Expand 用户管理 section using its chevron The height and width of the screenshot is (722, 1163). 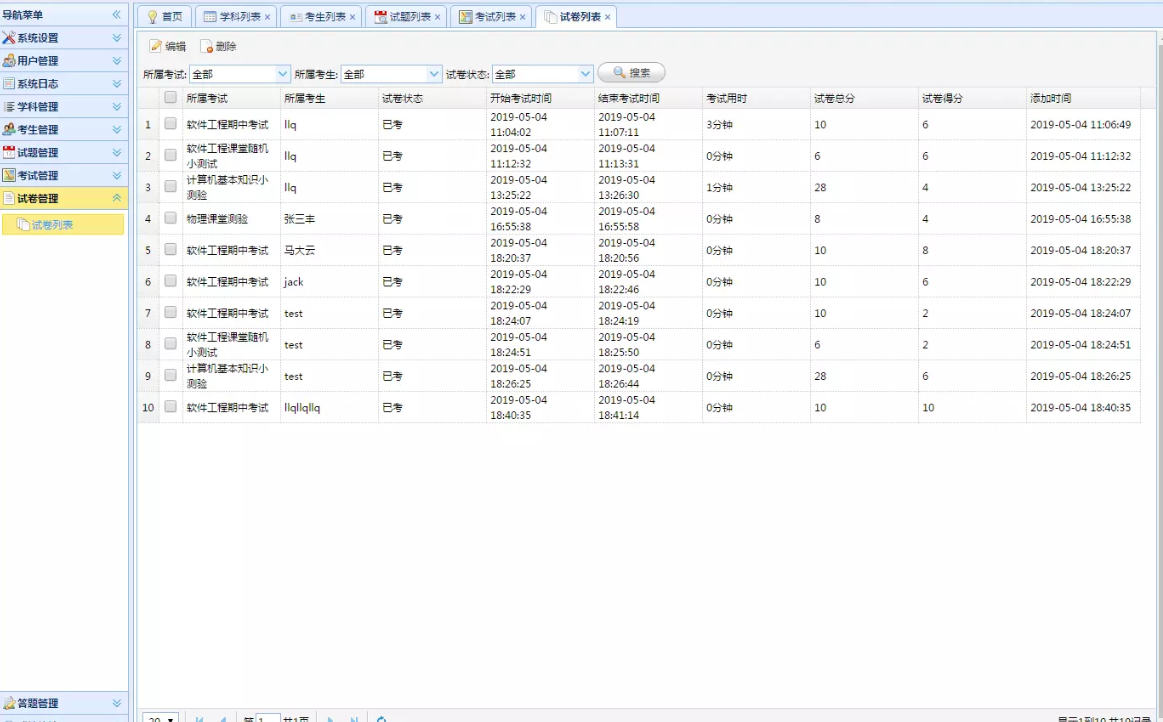coord(116,61)
